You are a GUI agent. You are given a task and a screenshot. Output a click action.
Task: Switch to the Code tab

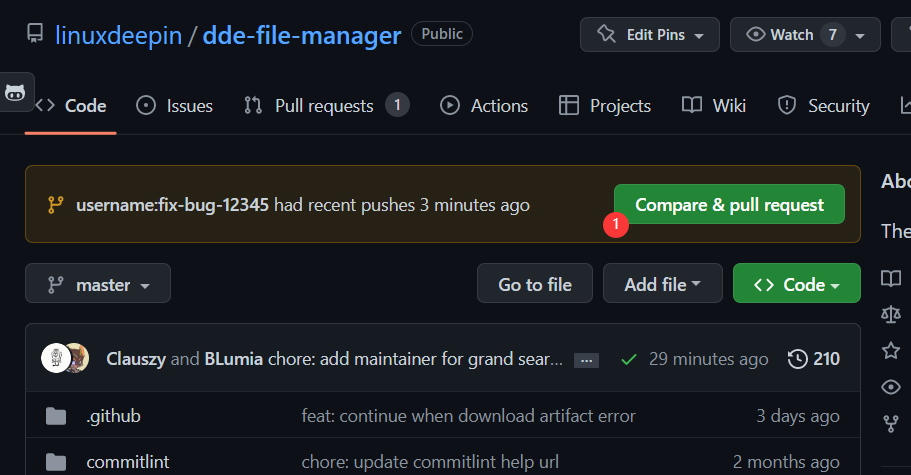click(71, 106)
